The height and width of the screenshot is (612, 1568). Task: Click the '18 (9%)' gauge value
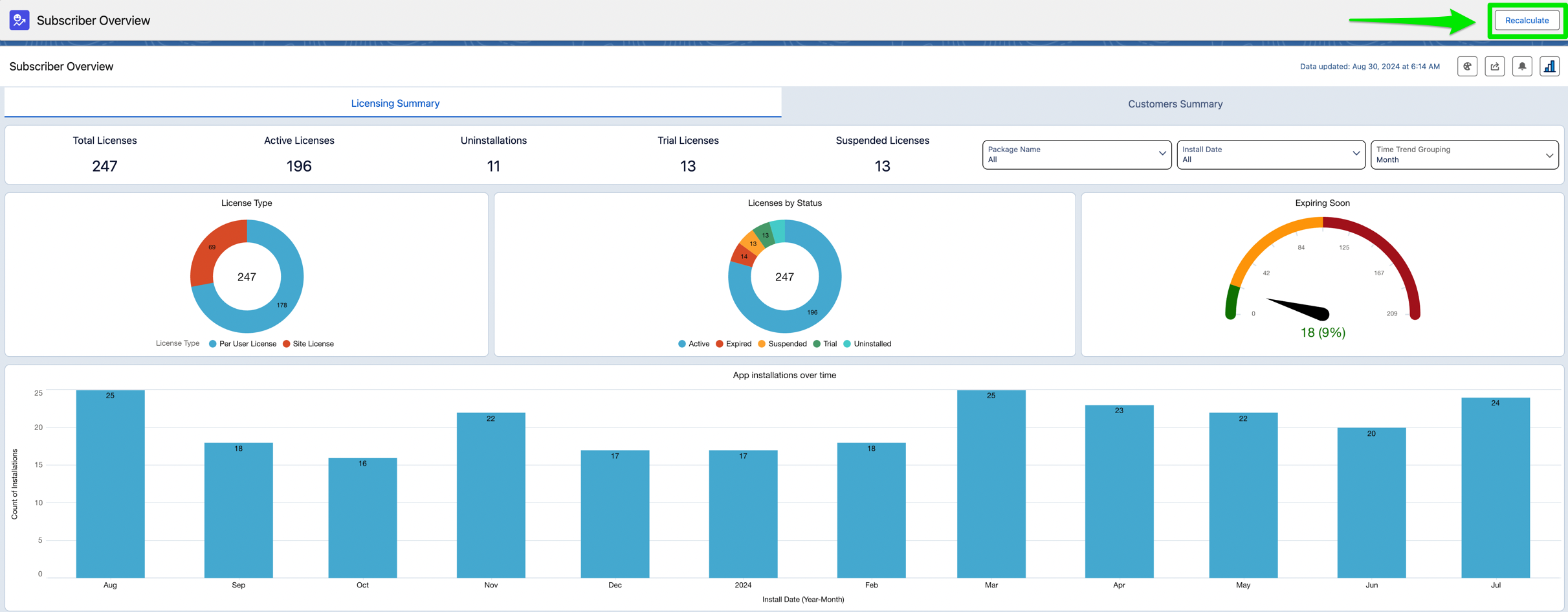click(x=1323, y=332)
